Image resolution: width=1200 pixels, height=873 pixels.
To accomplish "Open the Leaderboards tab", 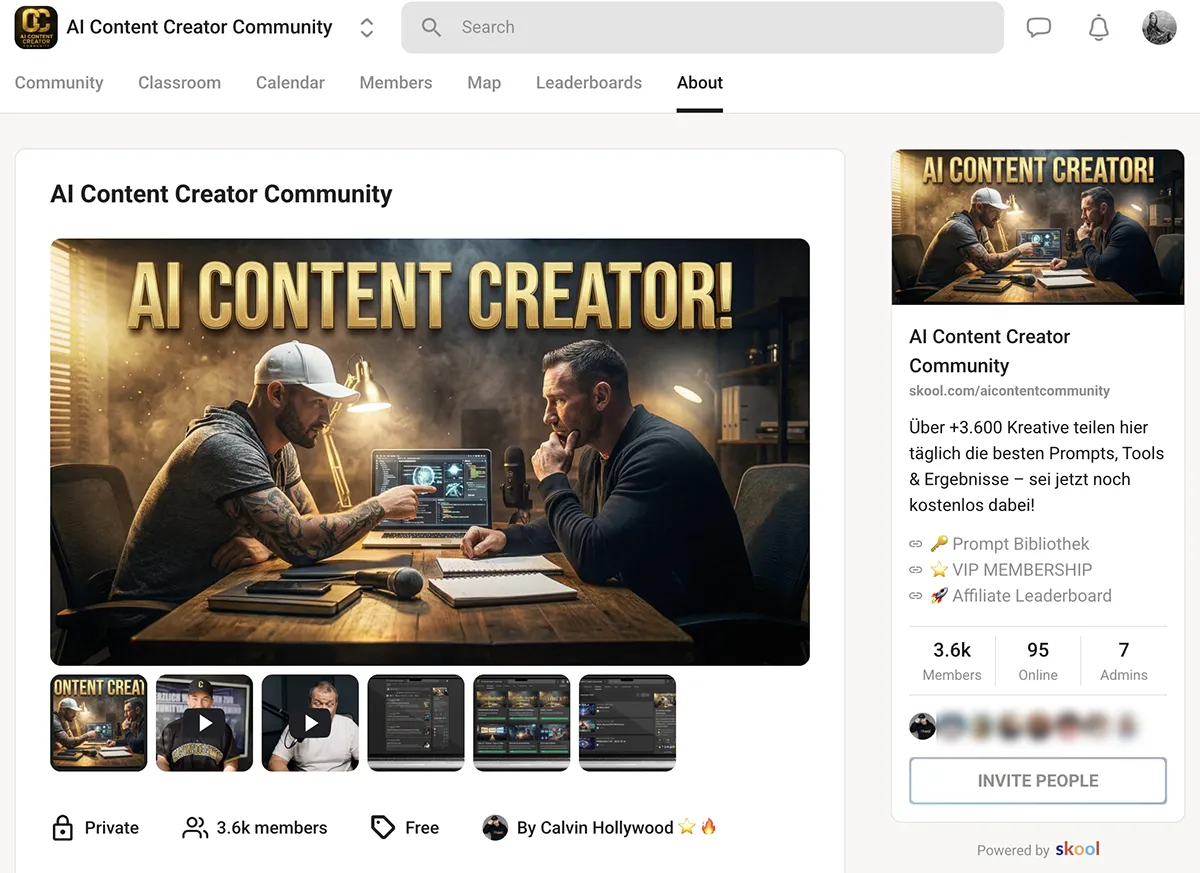I will (589, 83).
